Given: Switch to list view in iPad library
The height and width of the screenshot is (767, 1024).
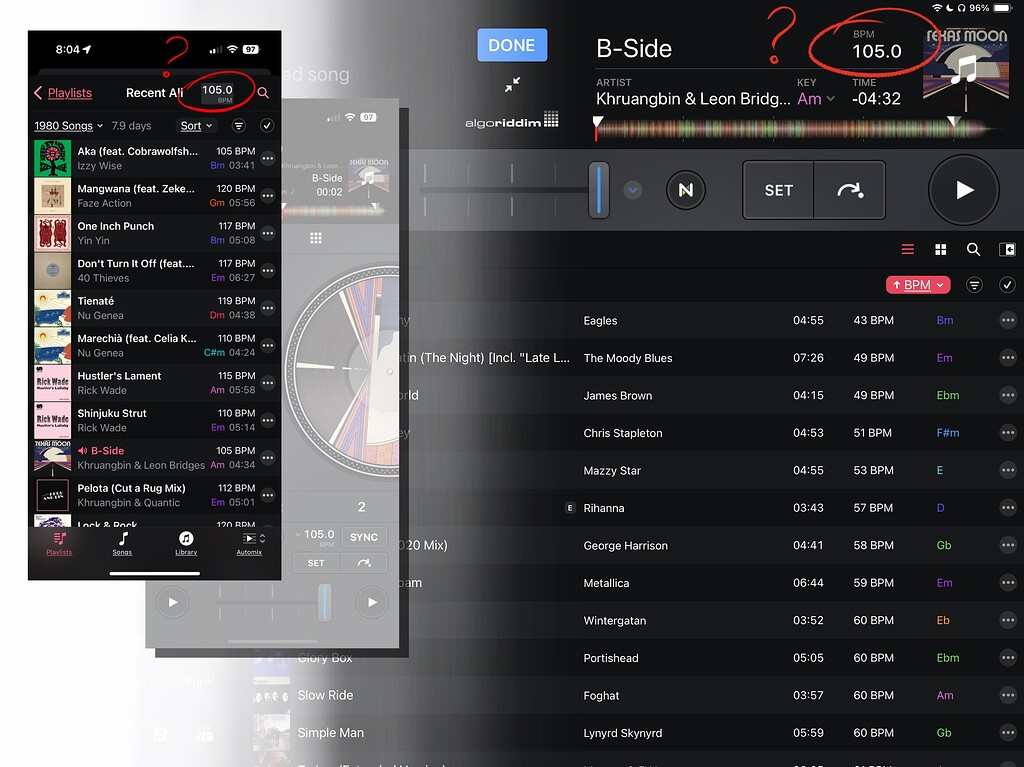Looking at the screenshot, I should click(907, 249).
